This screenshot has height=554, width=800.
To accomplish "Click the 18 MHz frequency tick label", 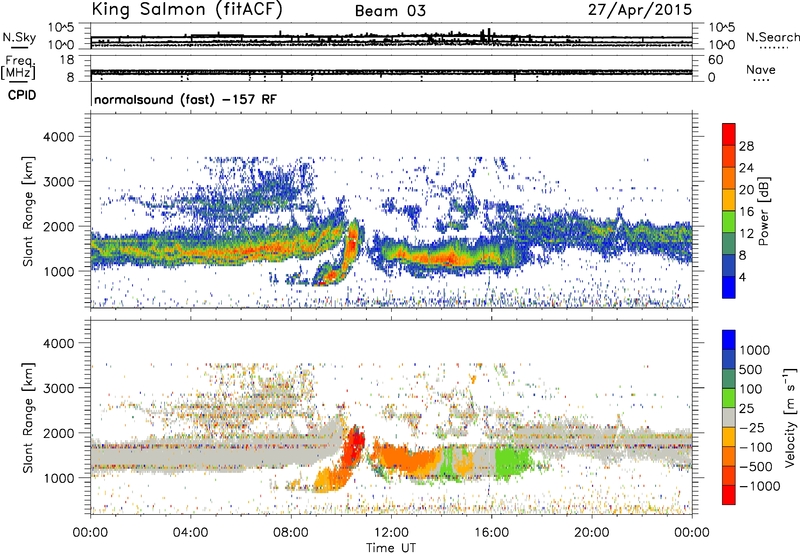I will (x=67, y=60).
